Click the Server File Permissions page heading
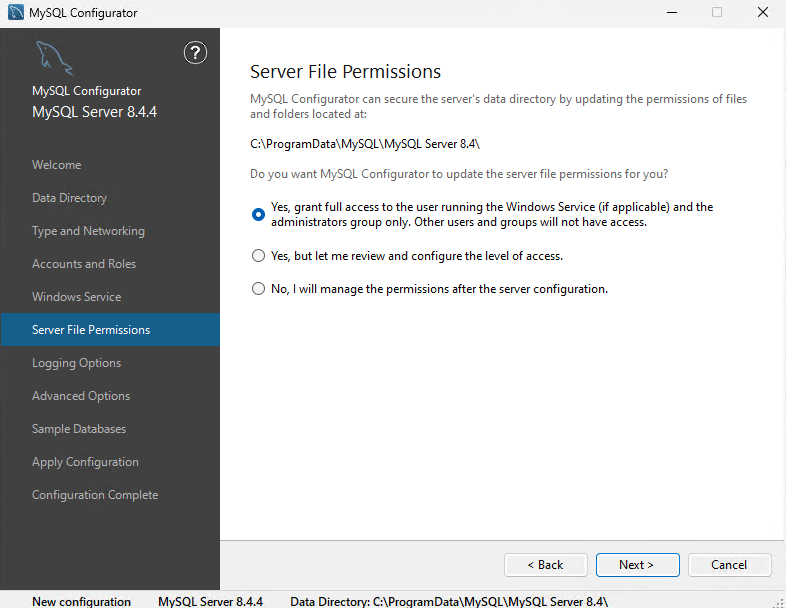The height and width of the screenshot is (608, 786). (x=345, y=72)
